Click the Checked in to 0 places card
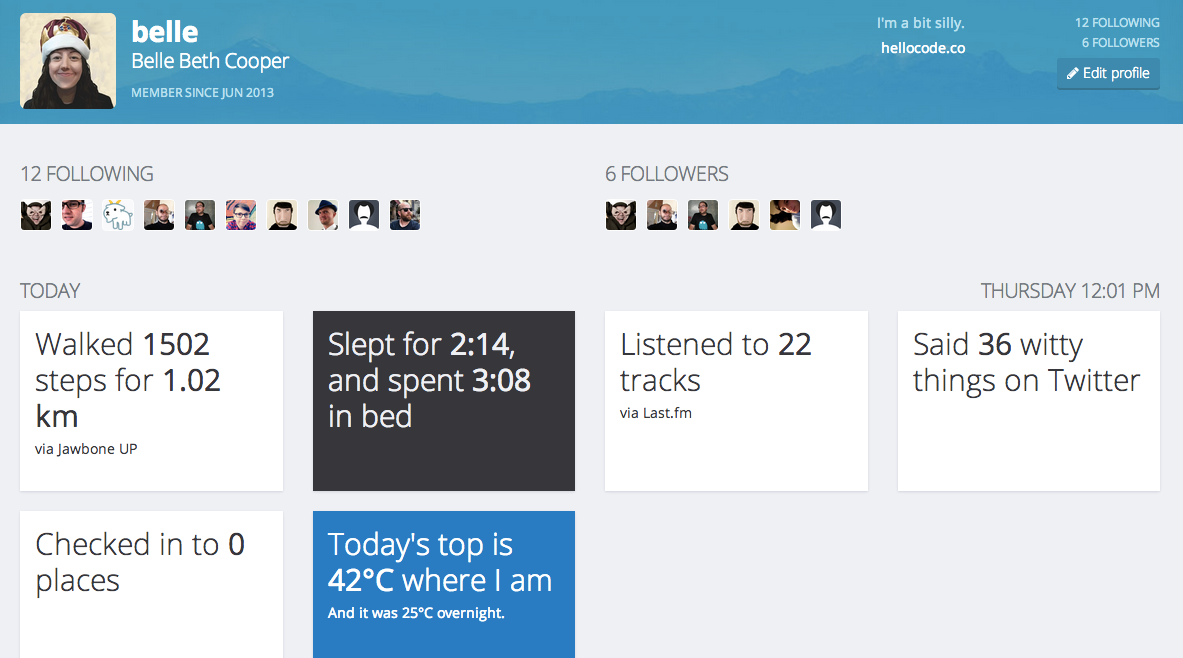This screenshot has width=1183, height=658. [152, 585]
